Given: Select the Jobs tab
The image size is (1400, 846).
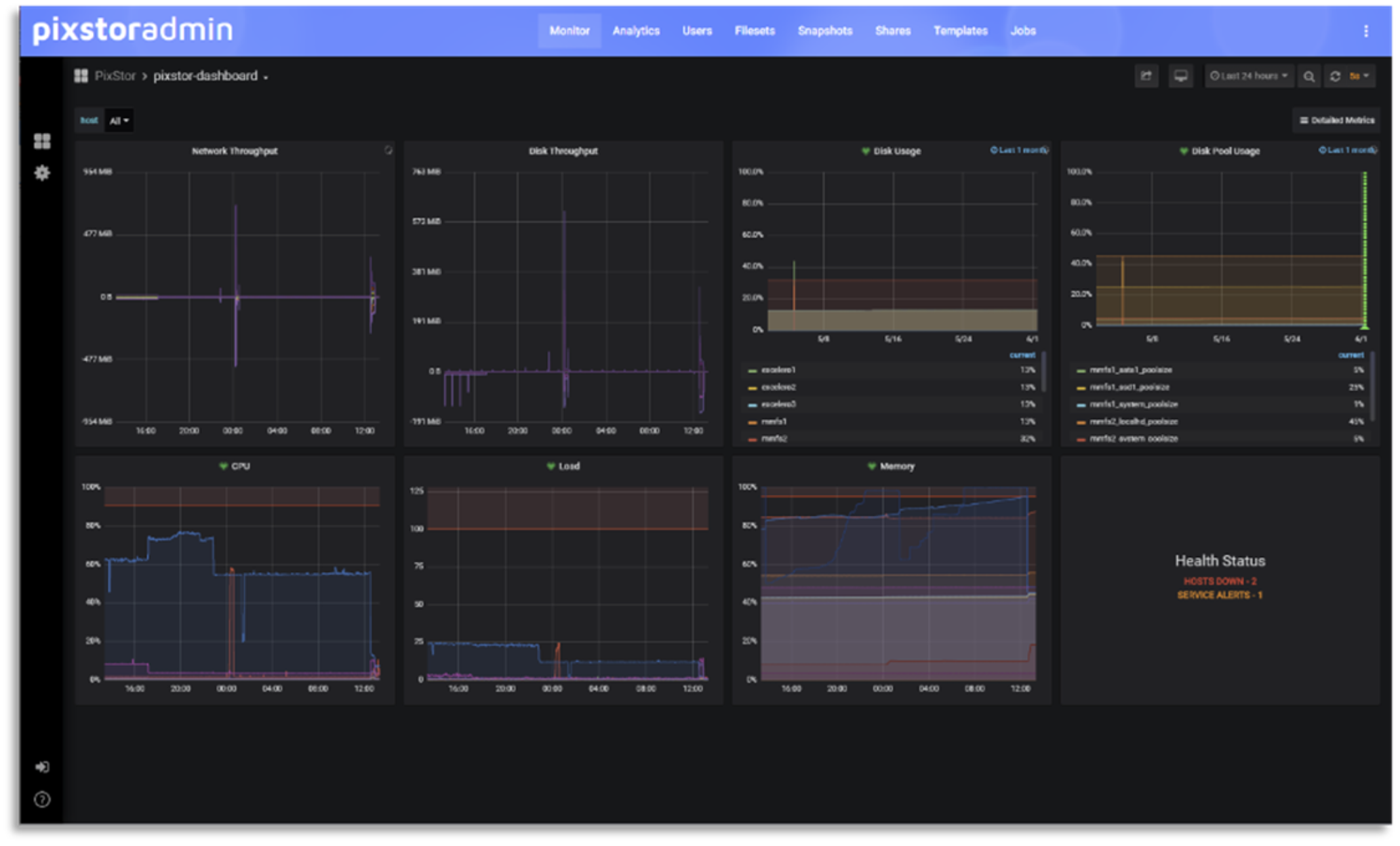Looking at the screenshot, I should coord(1023,31).
